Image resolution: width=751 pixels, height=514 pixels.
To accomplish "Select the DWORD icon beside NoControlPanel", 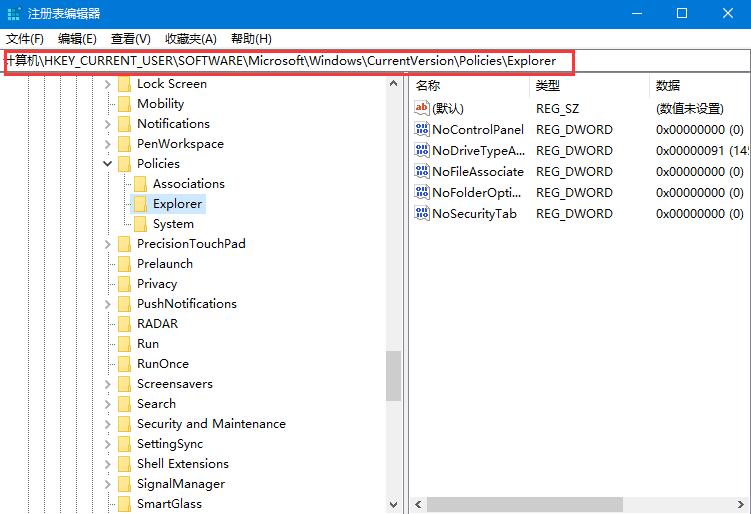I will coord(421,130).
